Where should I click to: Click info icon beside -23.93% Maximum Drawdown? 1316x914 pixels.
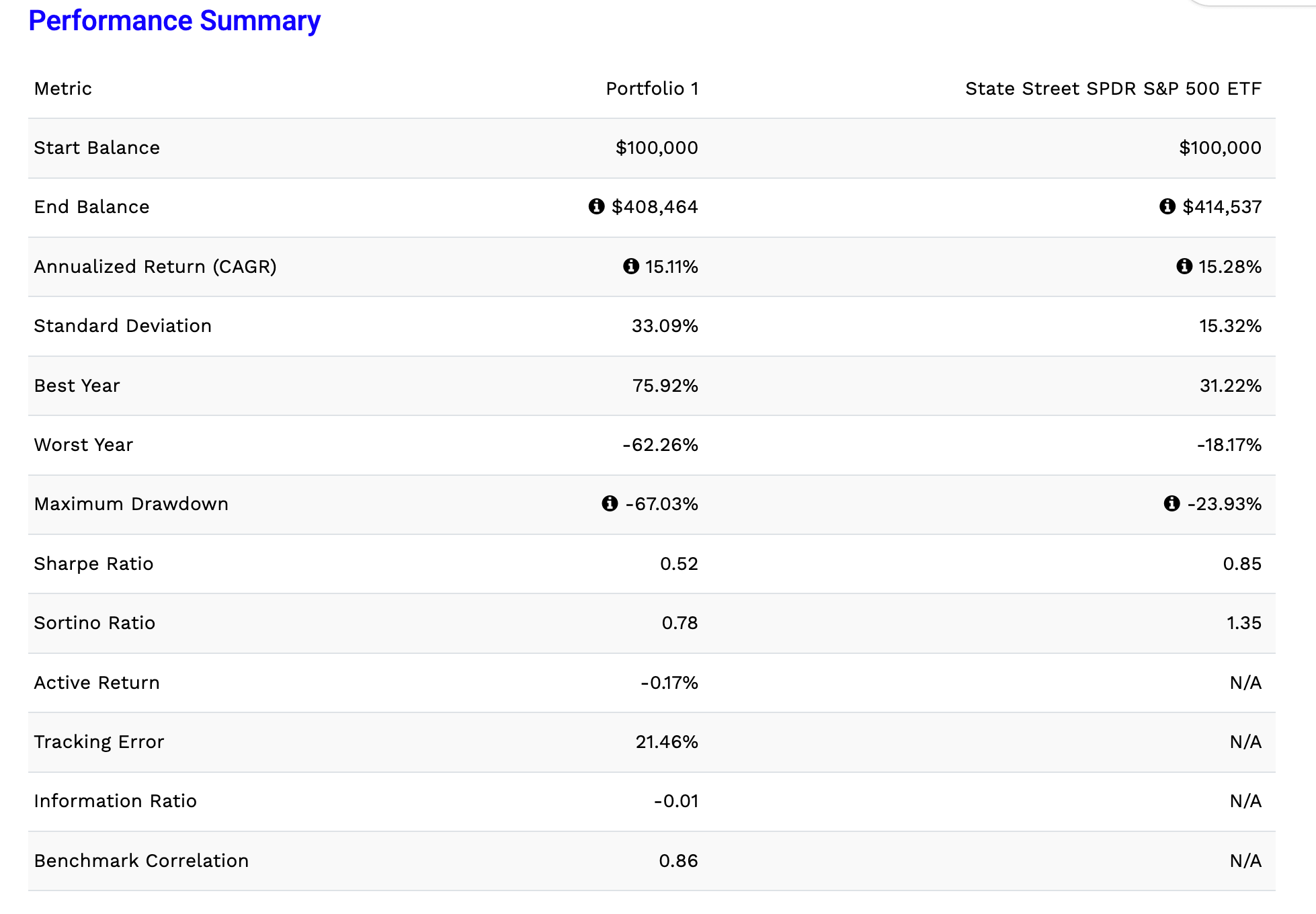[x=1171, y=503]
